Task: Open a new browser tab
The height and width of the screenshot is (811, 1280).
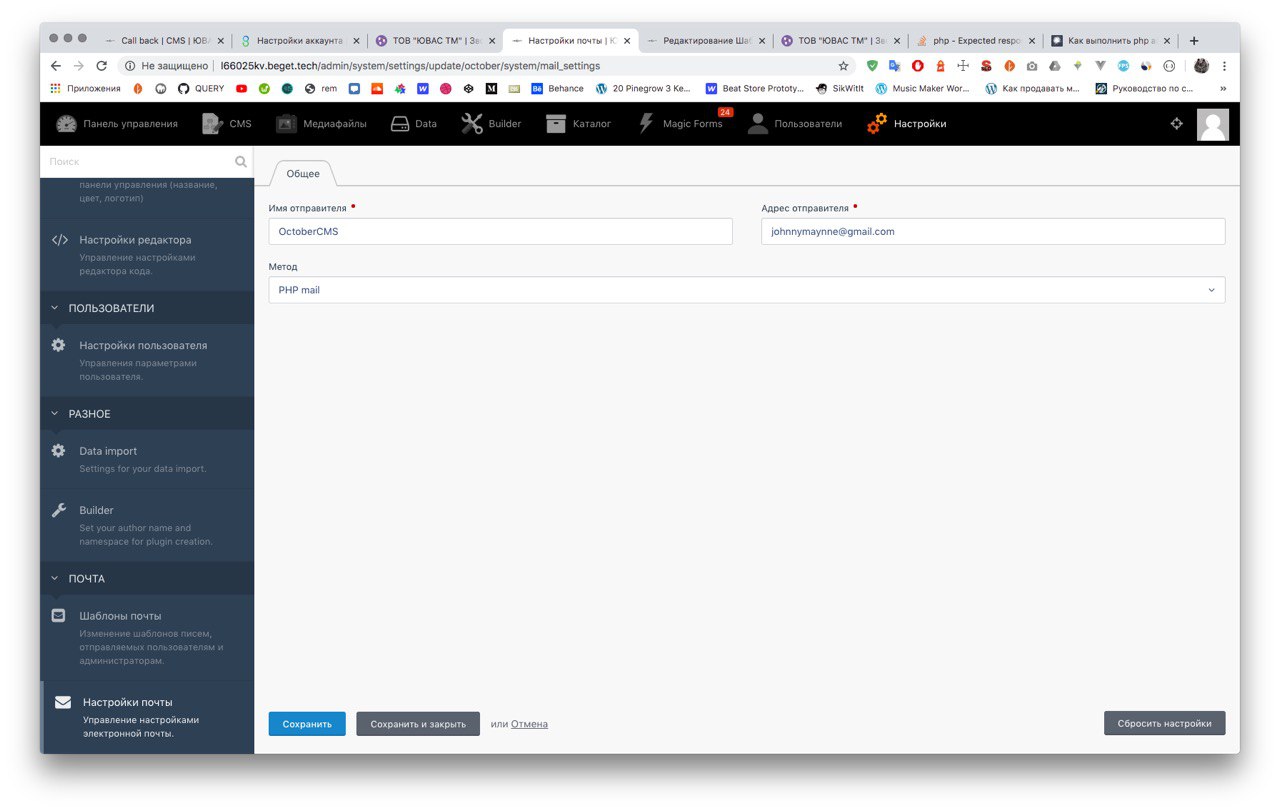Action: 1194,41
